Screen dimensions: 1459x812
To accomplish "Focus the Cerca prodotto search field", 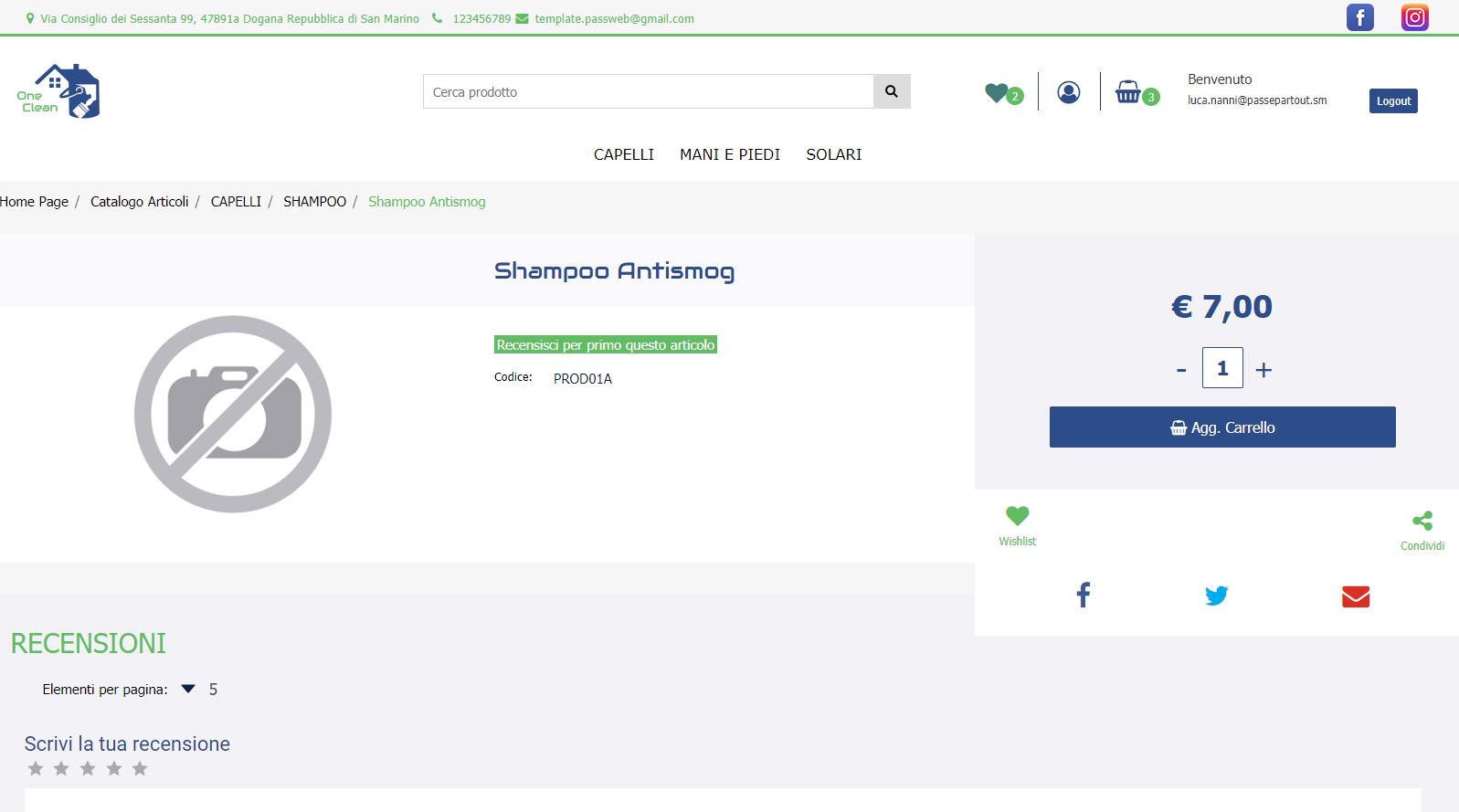I will tap(648, 92).
